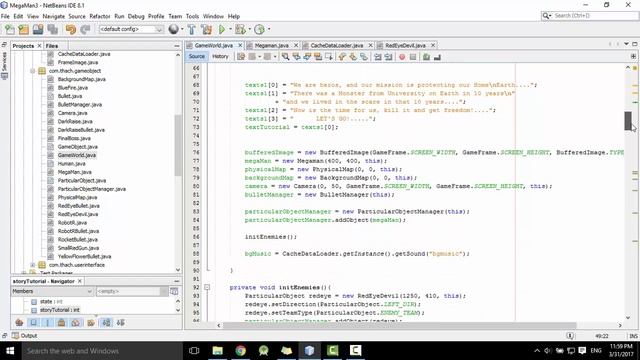The width and height of the screenshot is (640, 360).
Task: Collapse the com.thach.gameobject package
Action: (33, 71)
